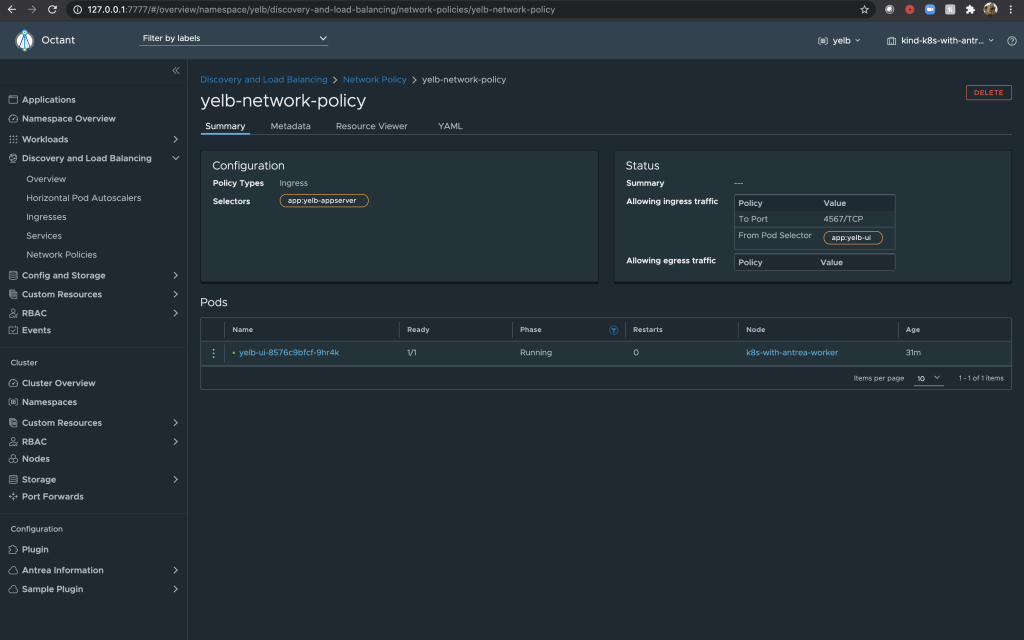Open the yelb namespace selector
Image resolution: width=1024 pixels, height=640 pixels.
point(839,41)
